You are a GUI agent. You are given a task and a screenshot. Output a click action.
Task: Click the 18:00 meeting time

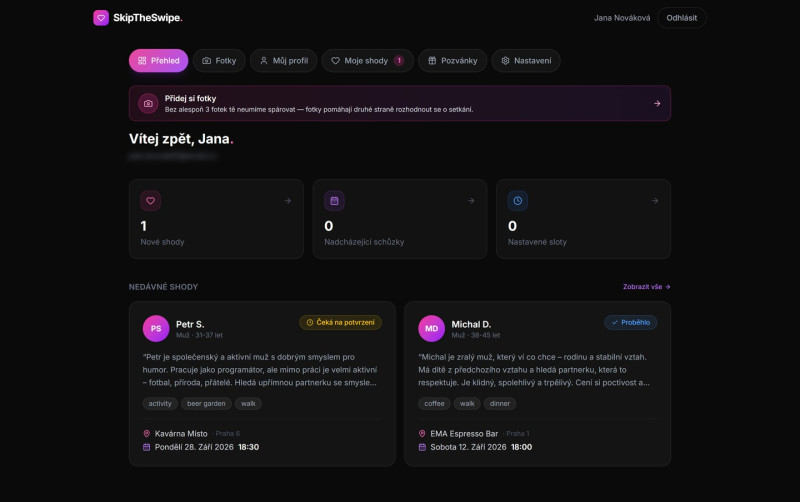[521, 447]
